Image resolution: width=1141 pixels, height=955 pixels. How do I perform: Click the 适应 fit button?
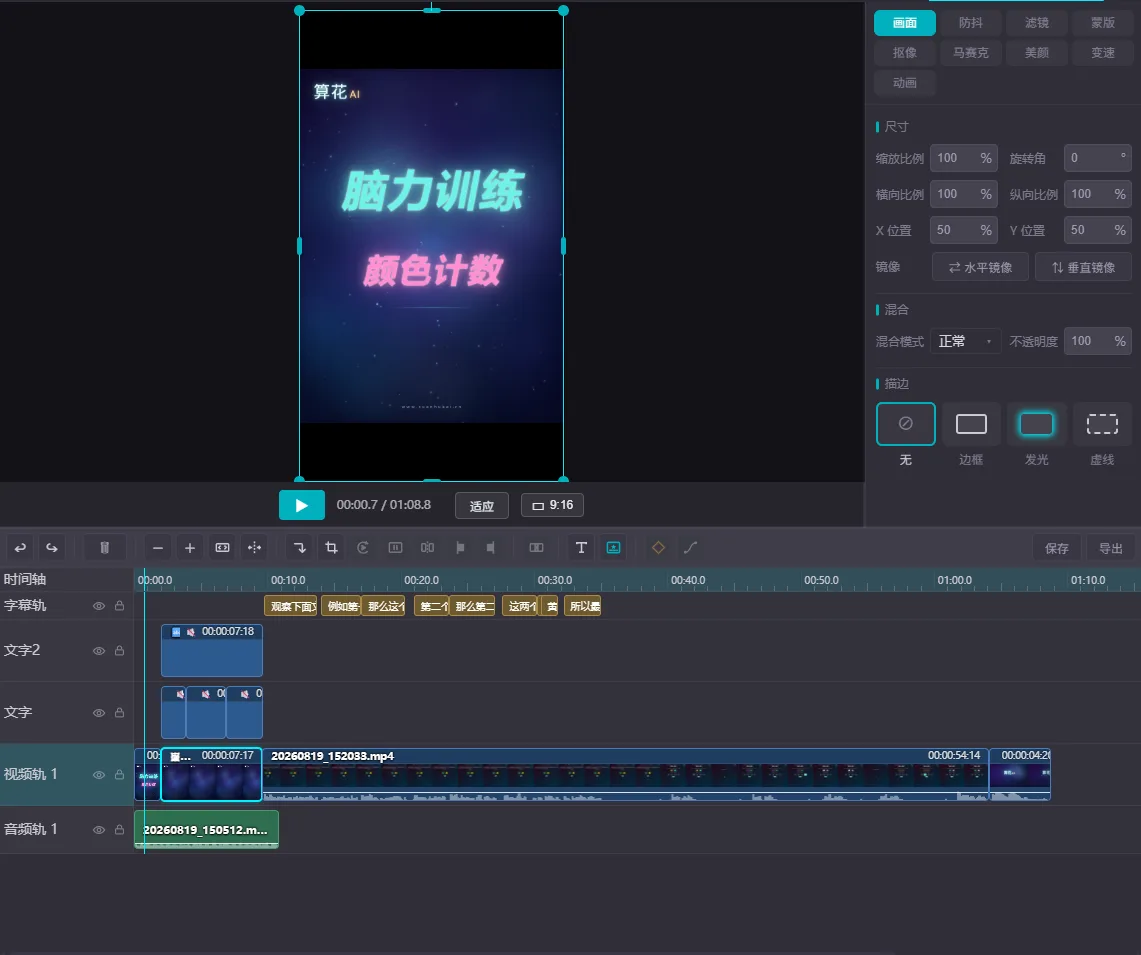482,505
